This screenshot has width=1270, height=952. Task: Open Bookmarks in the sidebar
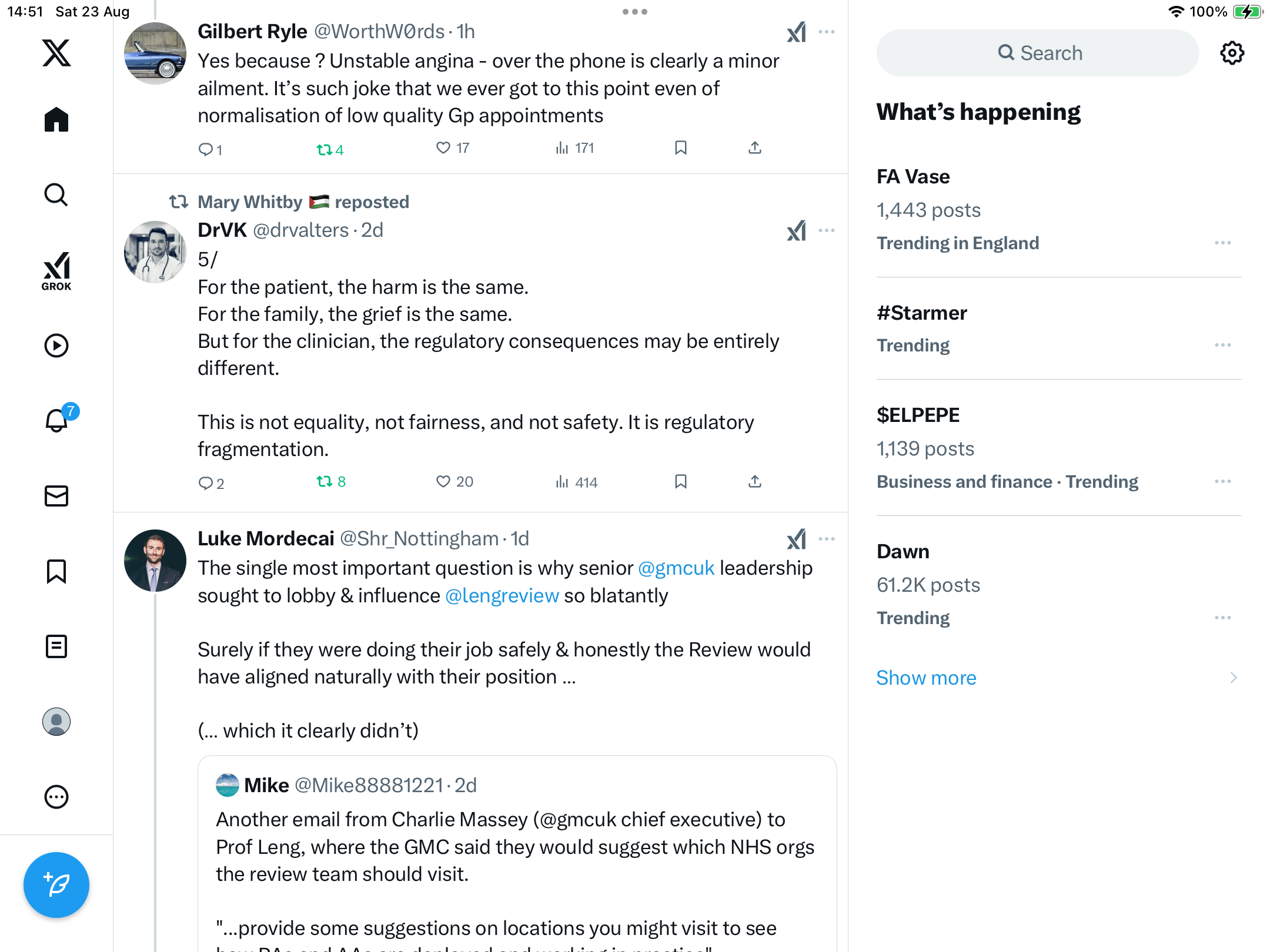point(56,571)
